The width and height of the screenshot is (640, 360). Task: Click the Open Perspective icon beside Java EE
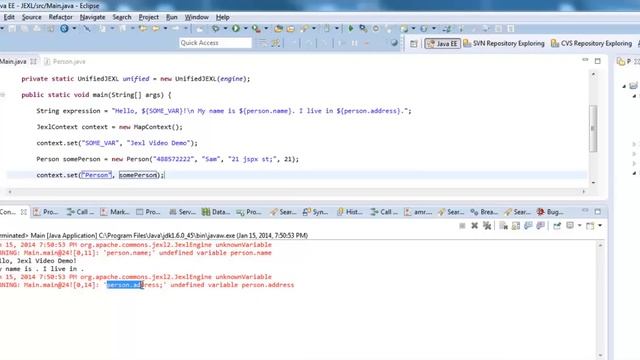click(413, 44)
